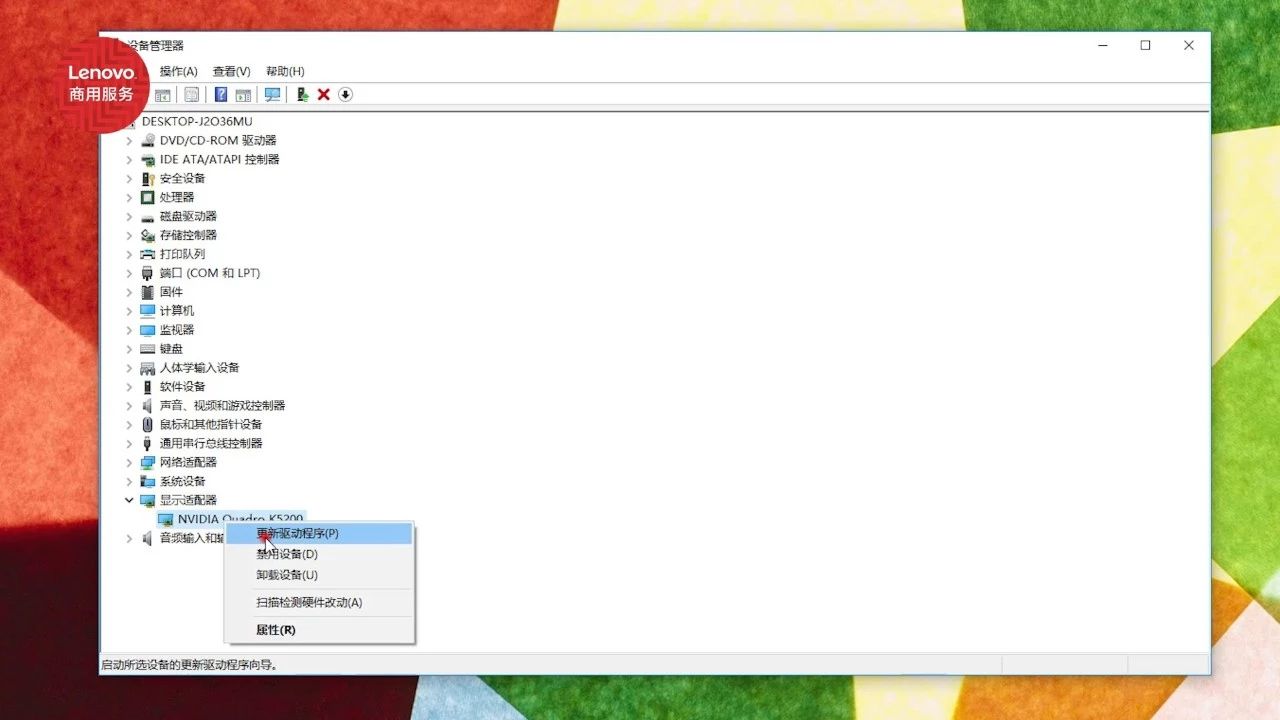Choose 更新驱动程序(P) from context menu
The width and height of the screenshot is (1280, 720).
click(298, 534)
